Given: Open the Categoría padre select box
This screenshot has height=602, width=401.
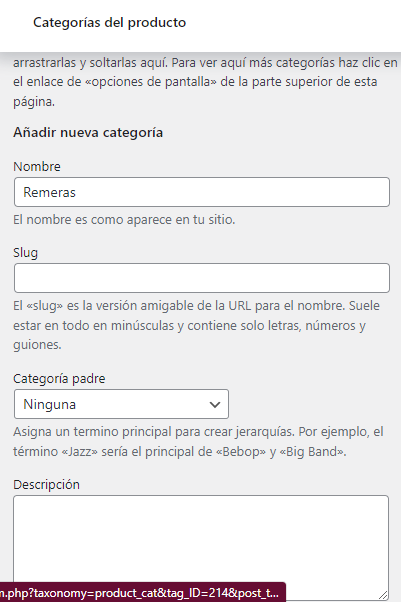Looking at the screenshot, I should click(x=121, y=404).
